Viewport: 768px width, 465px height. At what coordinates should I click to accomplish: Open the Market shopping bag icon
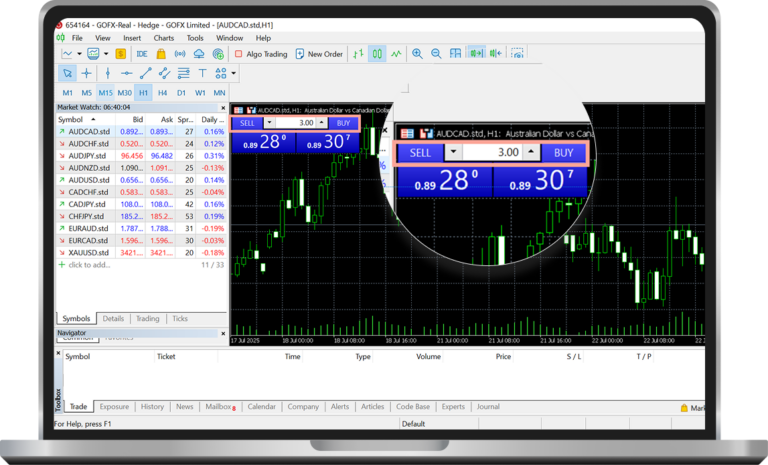(x=161, y=54)
